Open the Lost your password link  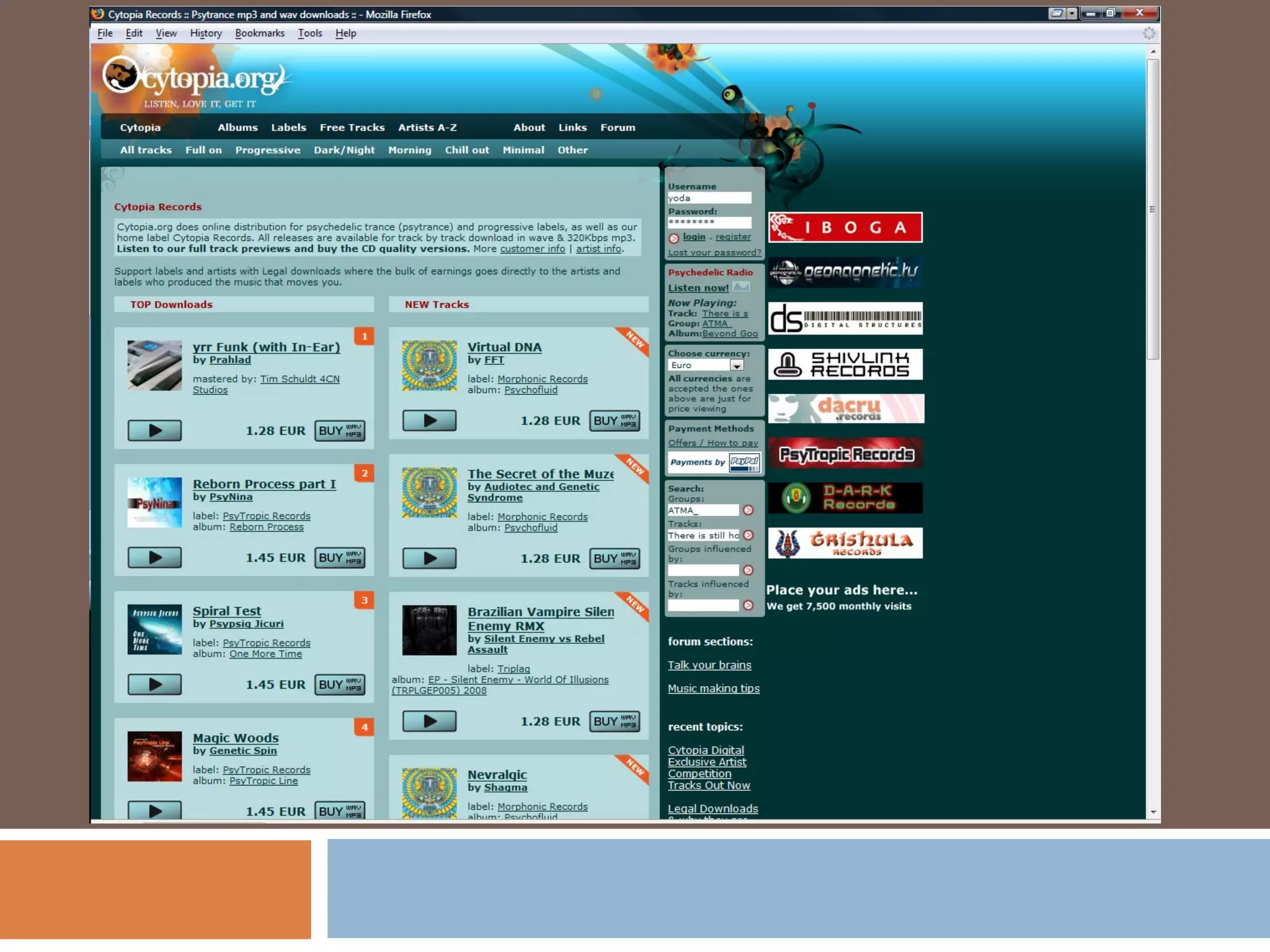[714, 252]
